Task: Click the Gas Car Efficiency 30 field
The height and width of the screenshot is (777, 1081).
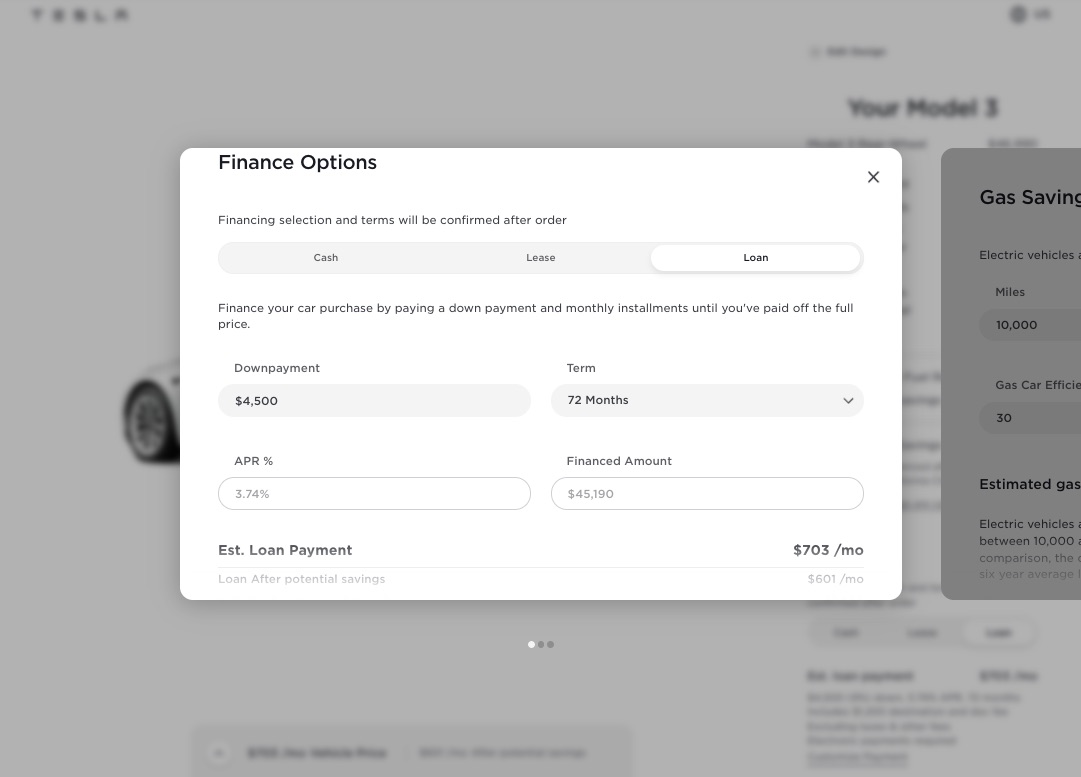Action: 1030,418
